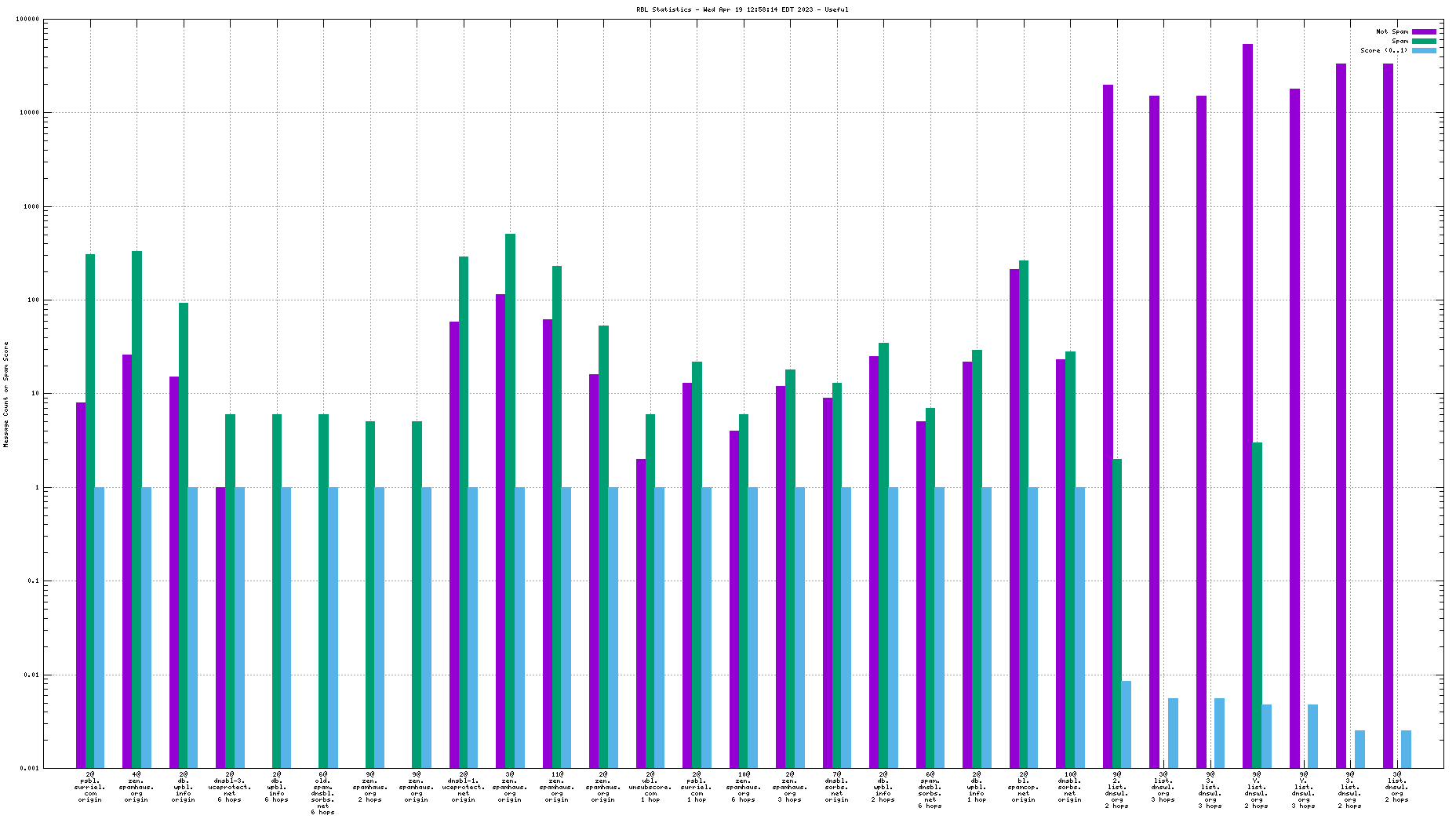Click the 100000 tick label on the y-axis

pos(27,20)
